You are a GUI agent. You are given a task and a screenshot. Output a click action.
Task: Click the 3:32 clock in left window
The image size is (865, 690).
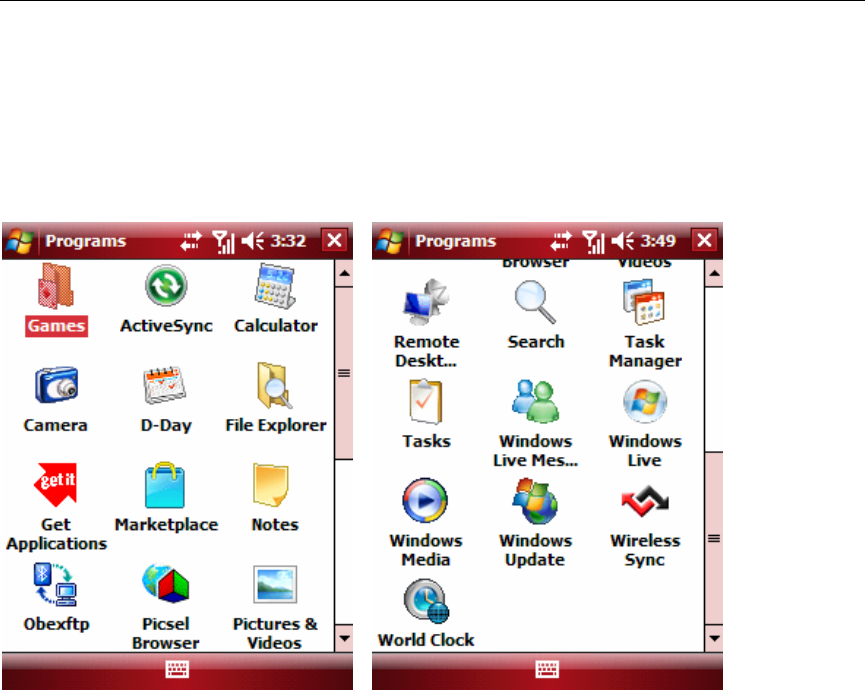coord(288,241)
